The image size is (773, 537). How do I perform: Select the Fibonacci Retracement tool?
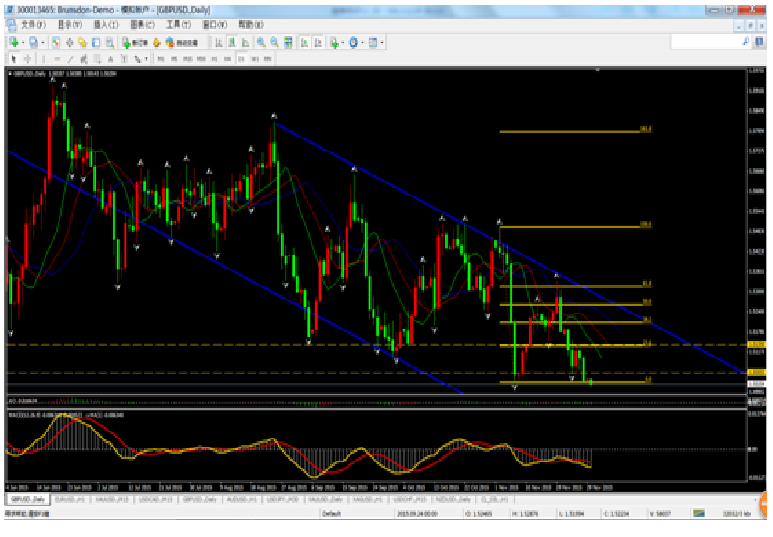(97, 59)
